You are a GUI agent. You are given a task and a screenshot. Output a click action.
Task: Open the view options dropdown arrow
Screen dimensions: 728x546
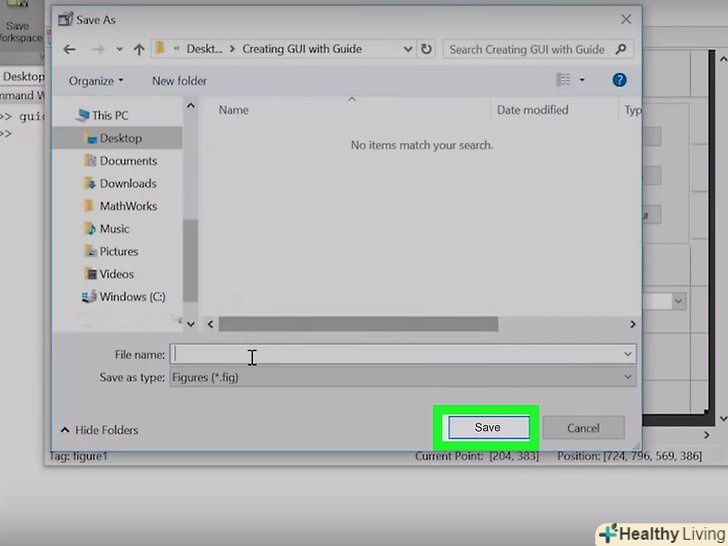[x=582, y=80]
